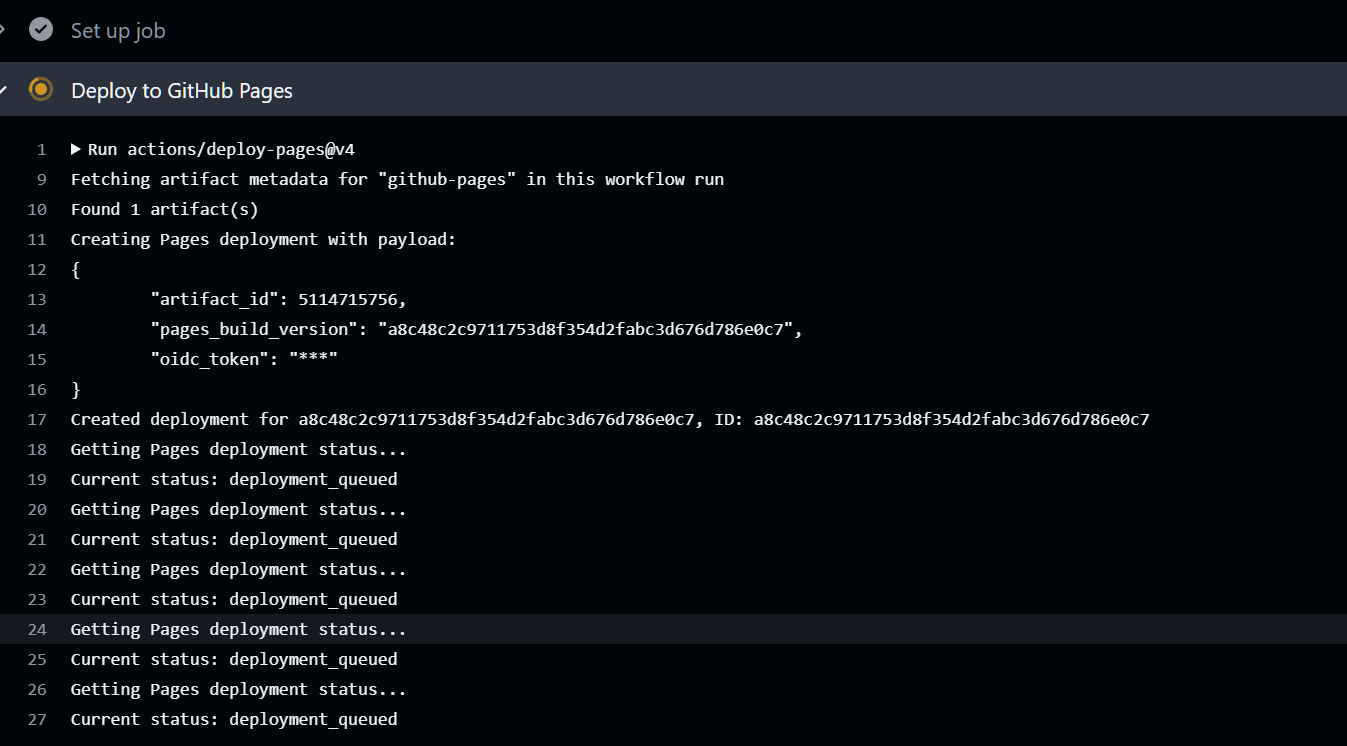Jump to line number 17 link
Screen dimensions: 1347x746
click(37, 419)
